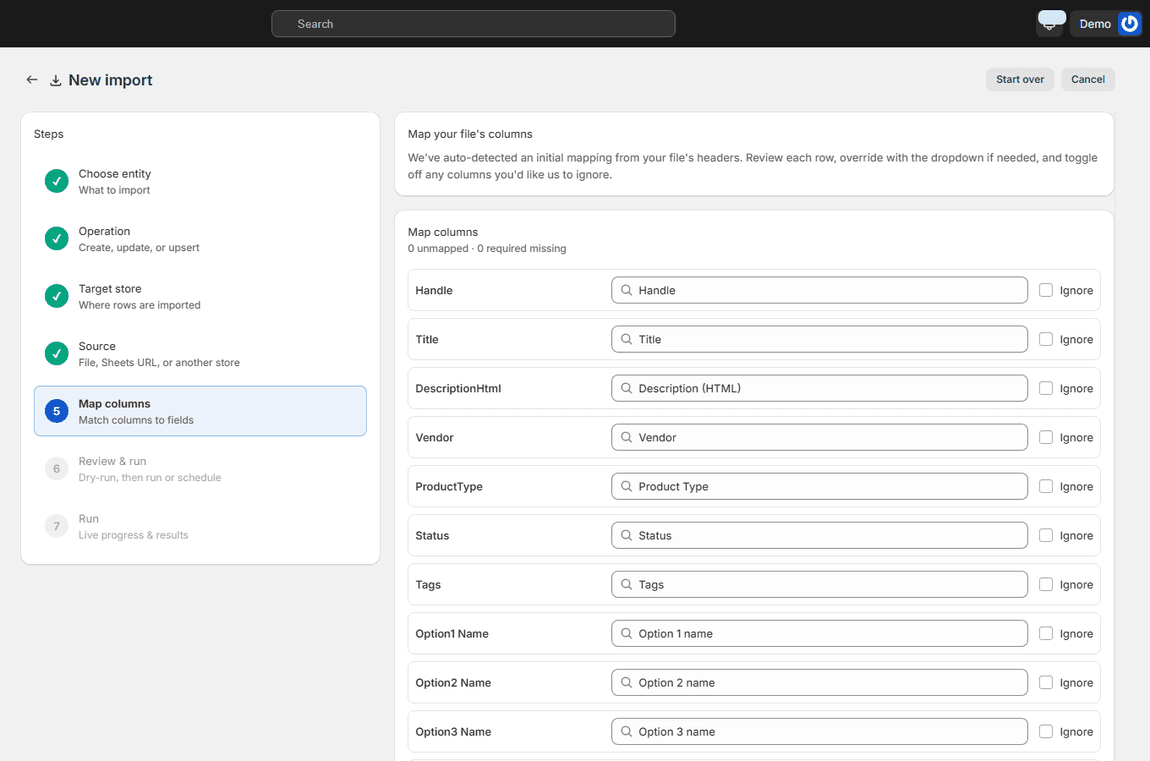Tick Ignore checkbox for ProductType row
This screenshot has width=1150, height=761.
tap(1046, 487)
